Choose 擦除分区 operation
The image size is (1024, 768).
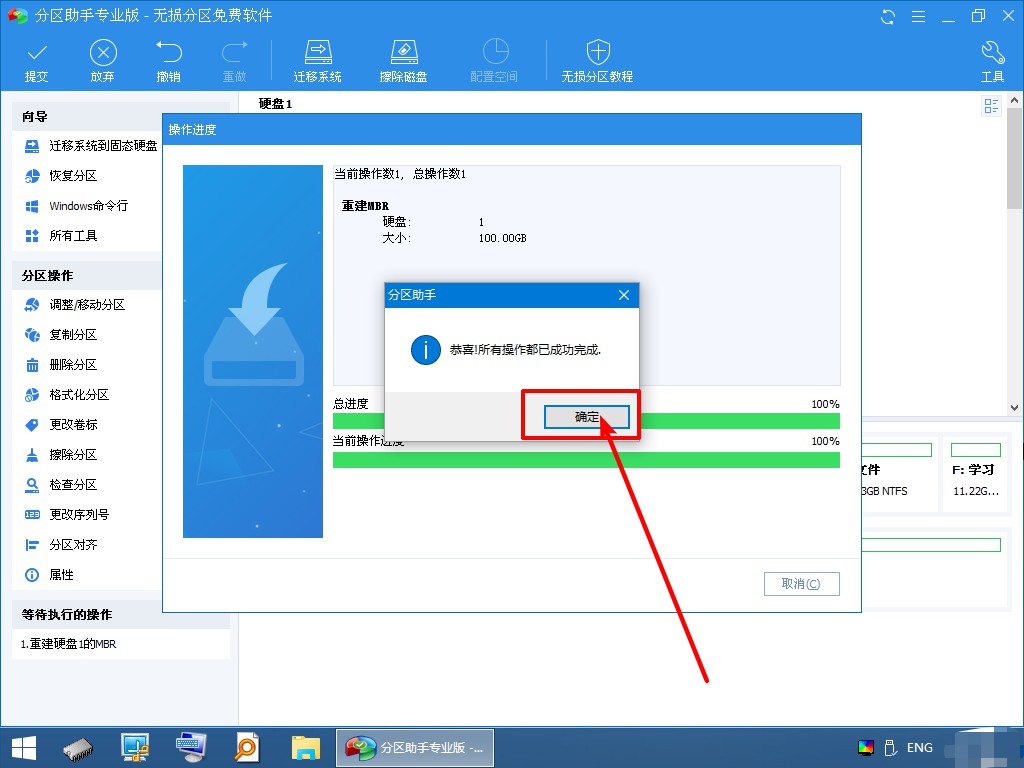click(61, 455)
